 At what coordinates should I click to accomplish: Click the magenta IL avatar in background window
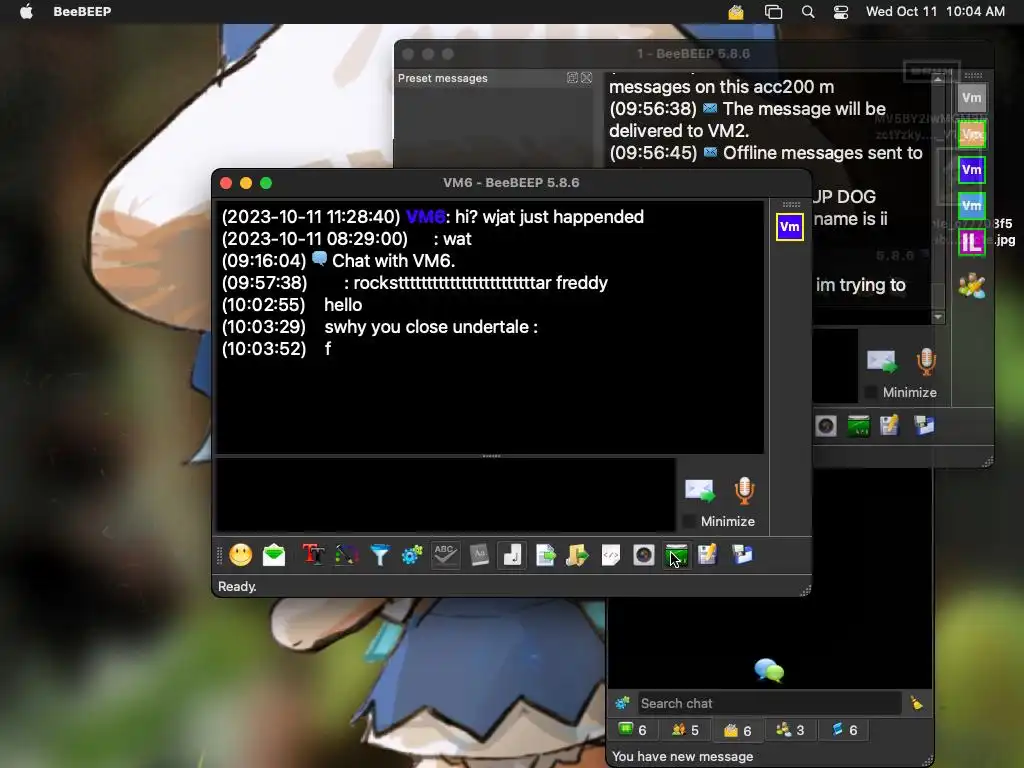971,242
